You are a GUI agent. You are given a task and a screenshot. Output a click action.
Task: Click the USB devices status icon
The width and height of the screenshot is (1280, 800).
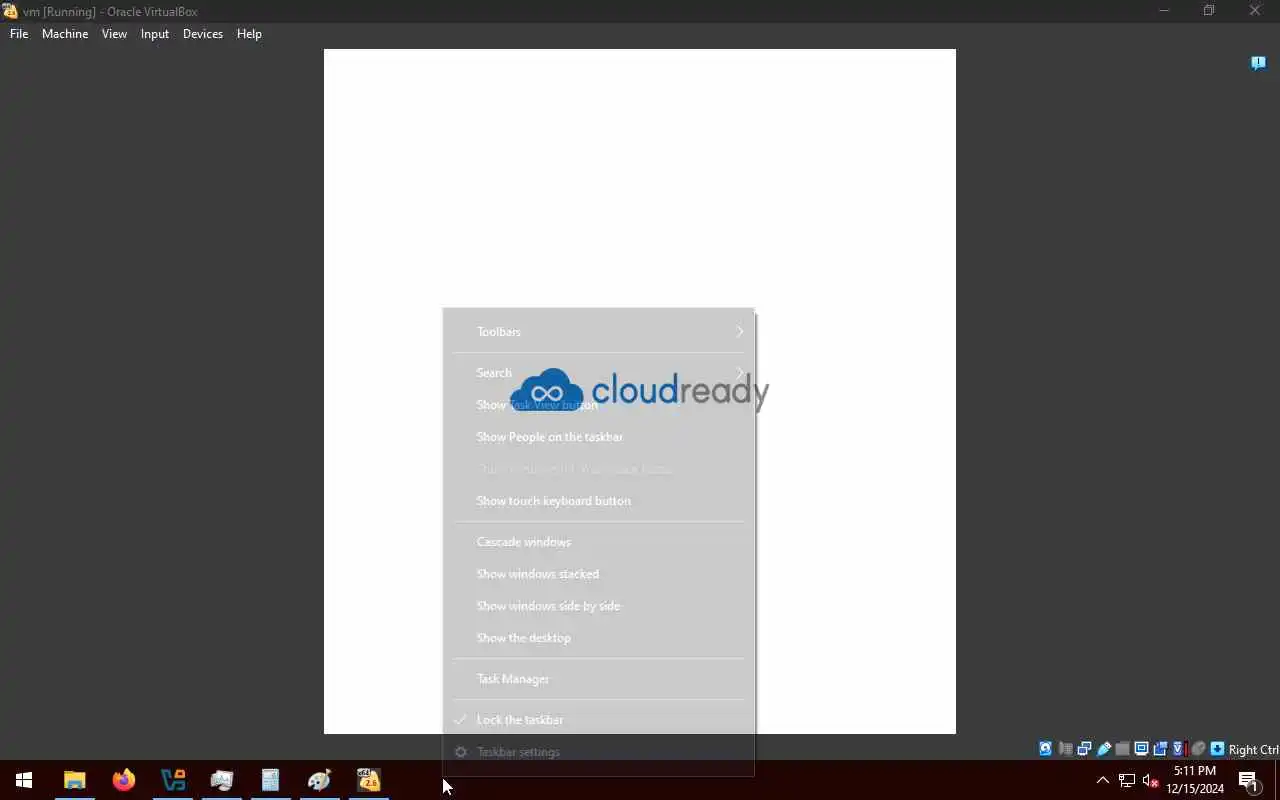click(x=1103, y=748)
